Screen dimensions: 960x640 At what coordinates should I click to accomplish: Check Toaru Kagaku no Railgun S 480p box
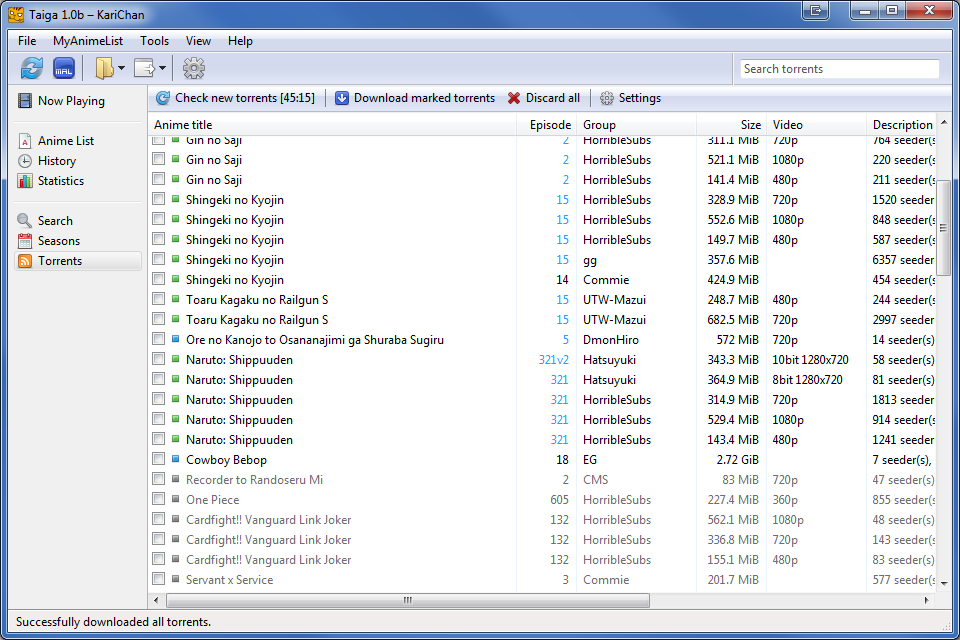coord(159,299)
